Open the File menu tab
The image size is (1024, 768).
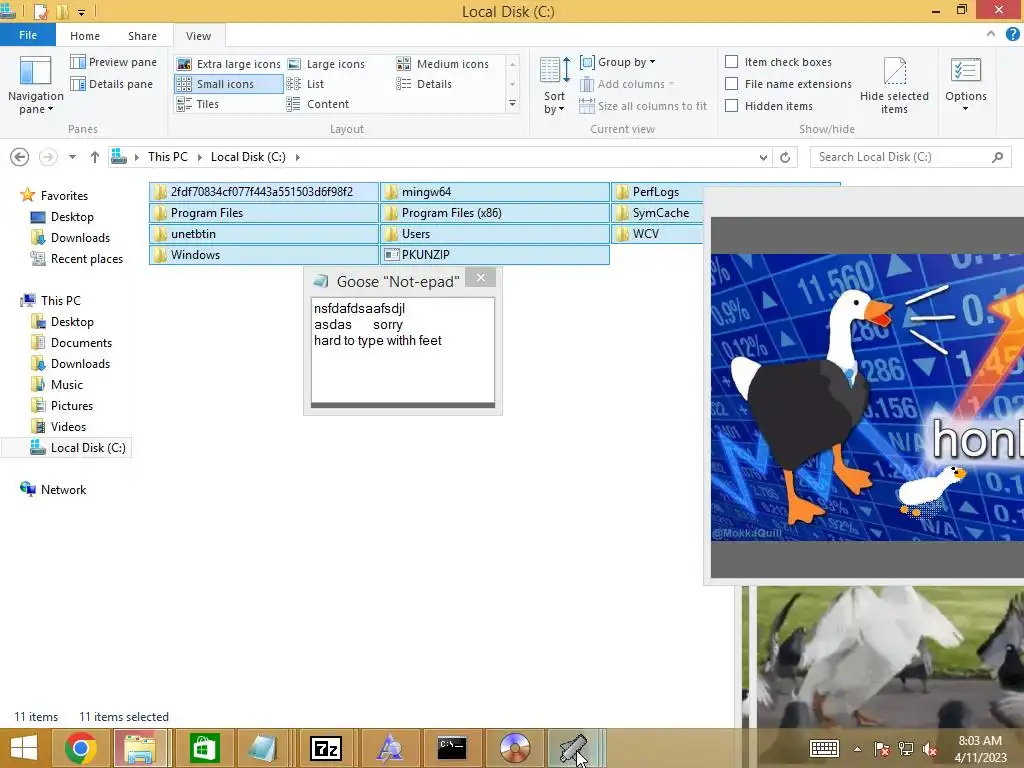pyautogui.click(x=27, y=35)
